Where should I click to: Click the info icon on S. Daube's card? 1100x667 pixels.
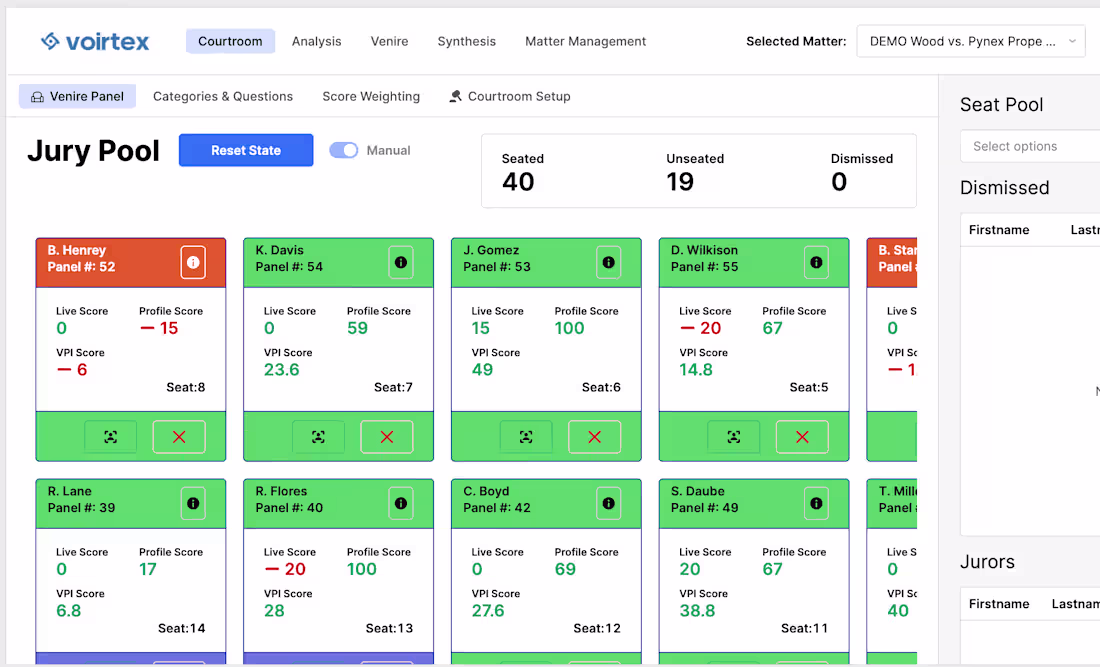(x=817, y=503)
